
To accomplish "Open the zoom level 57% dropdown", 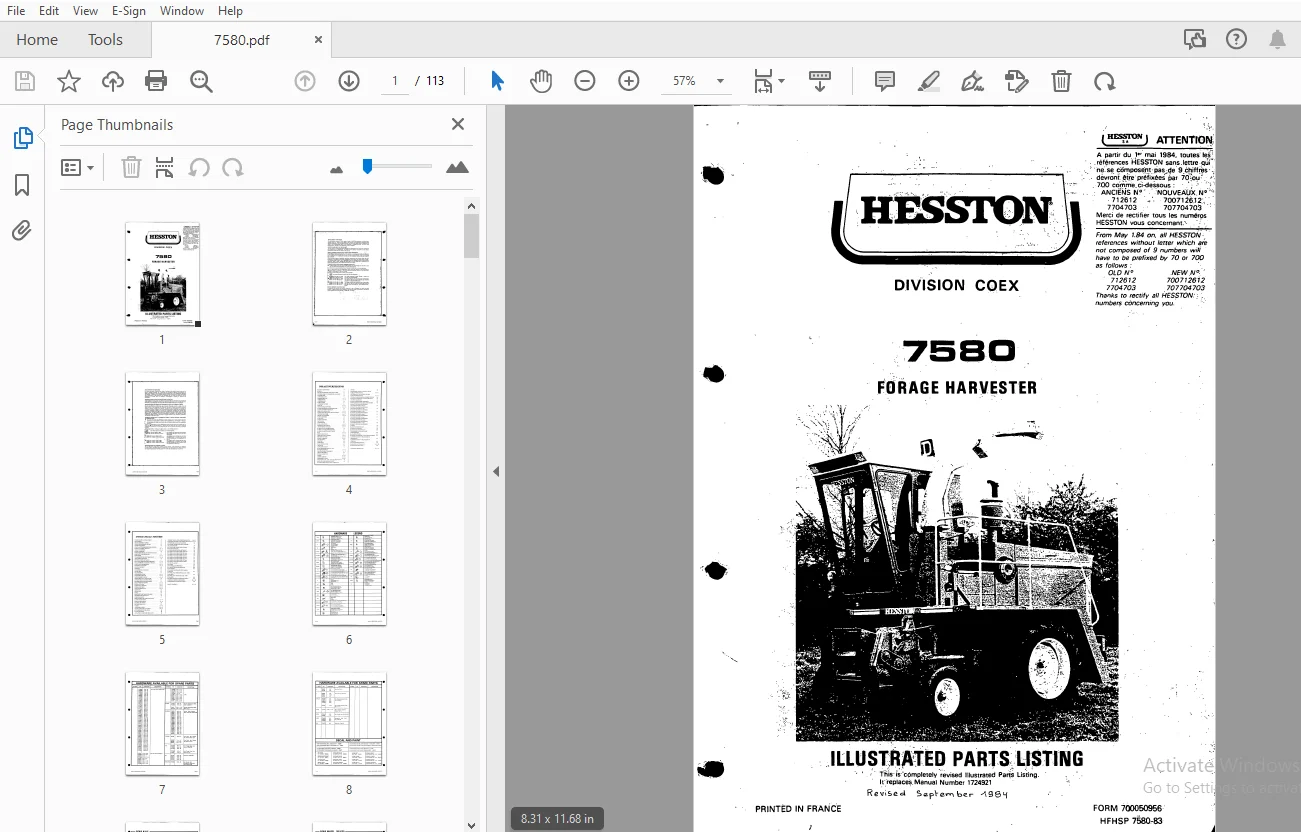I will [698, 81].
